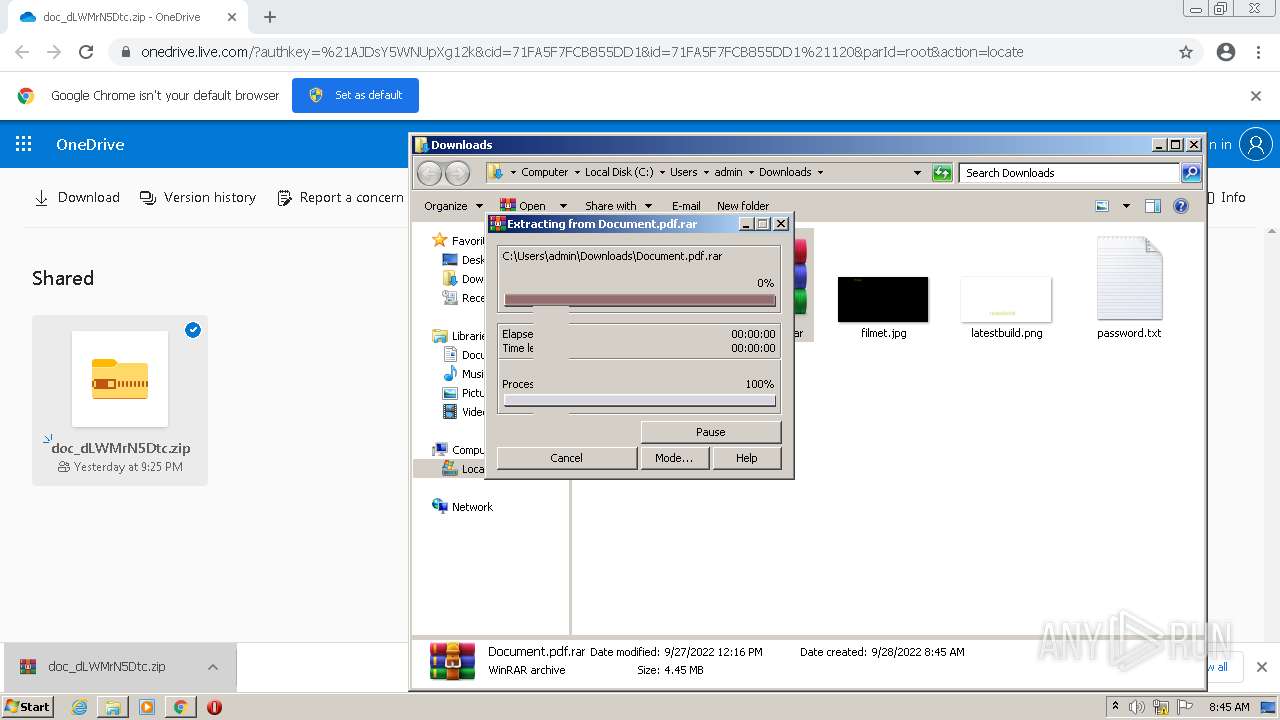The image size is (1280, 720).
Task: Open Organize dropdown menu
Action: point(453,206)
